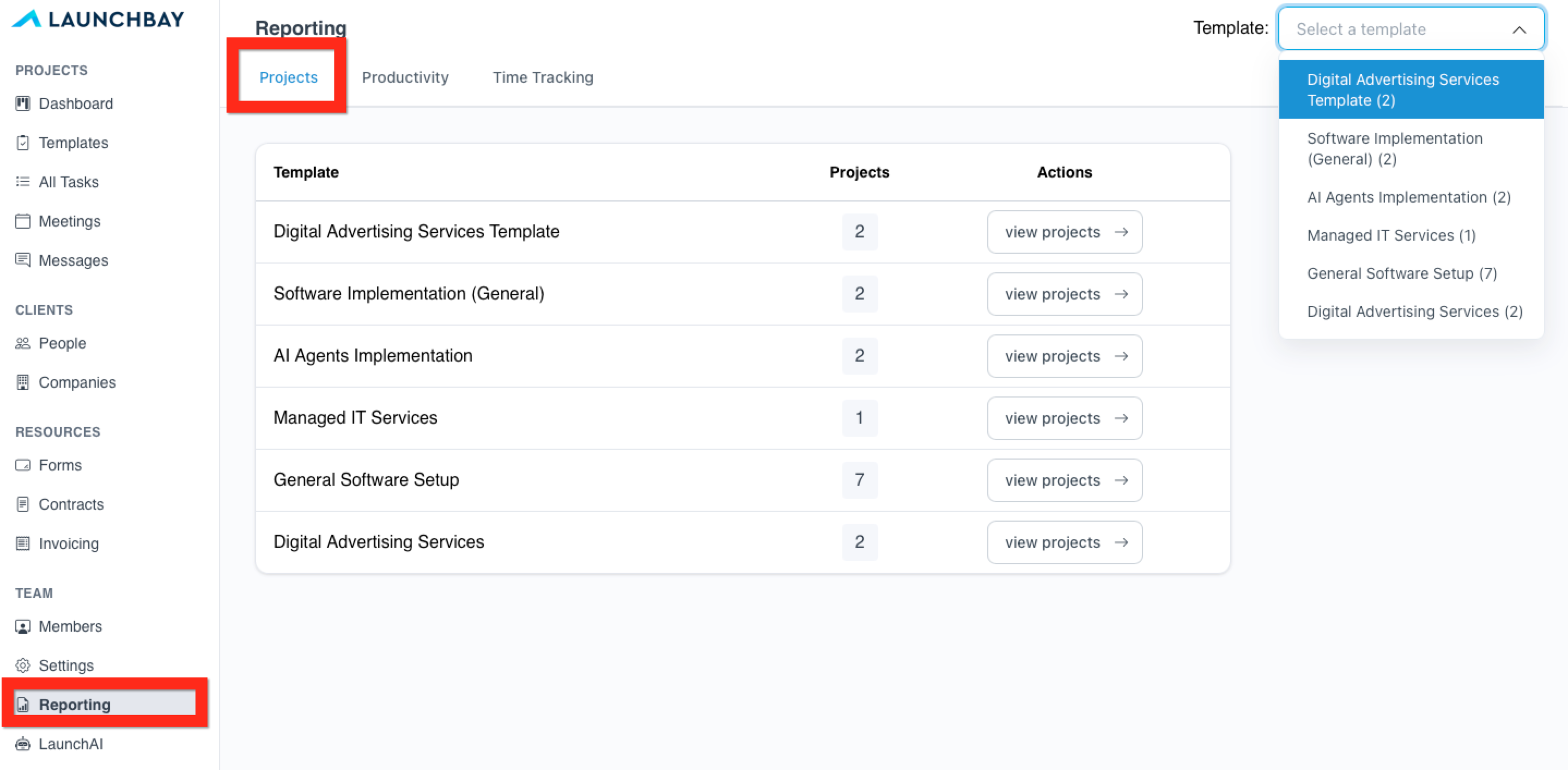
Task: Click the People group icon
Action: 22,344
